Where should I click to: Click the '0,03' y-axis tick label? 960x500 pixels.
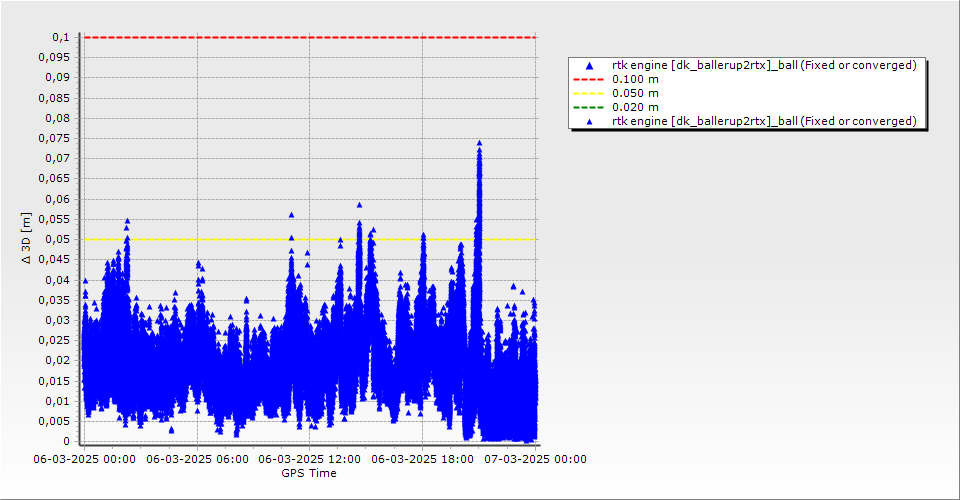[x=58, y=320]
